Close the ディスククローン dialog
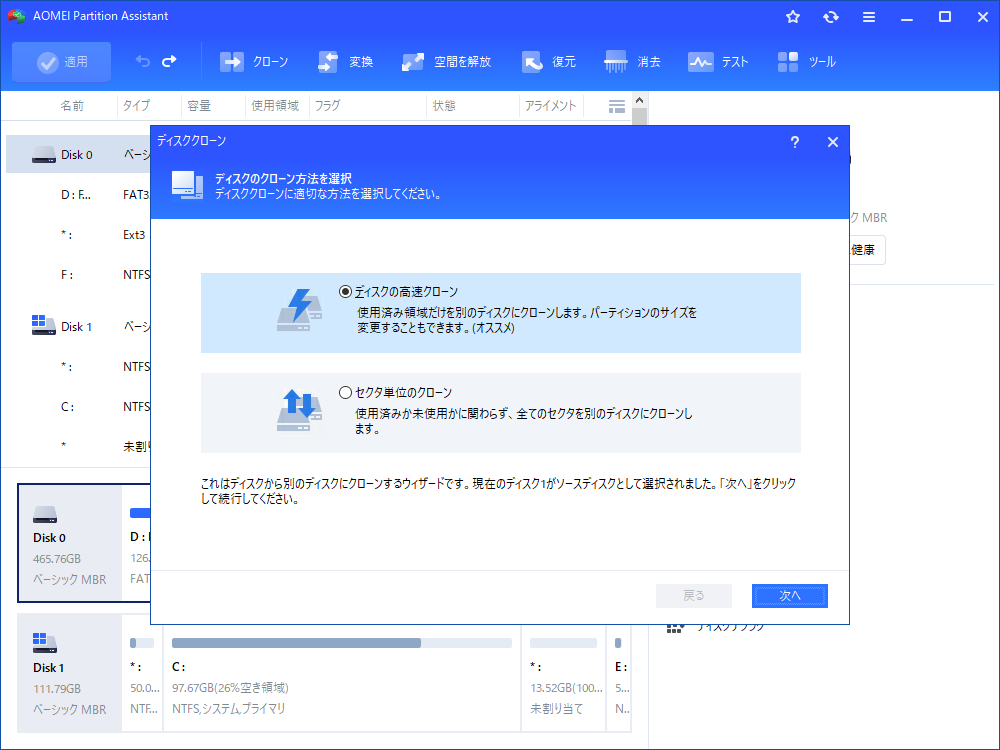The image size is (1000, 750). [833, 142]
